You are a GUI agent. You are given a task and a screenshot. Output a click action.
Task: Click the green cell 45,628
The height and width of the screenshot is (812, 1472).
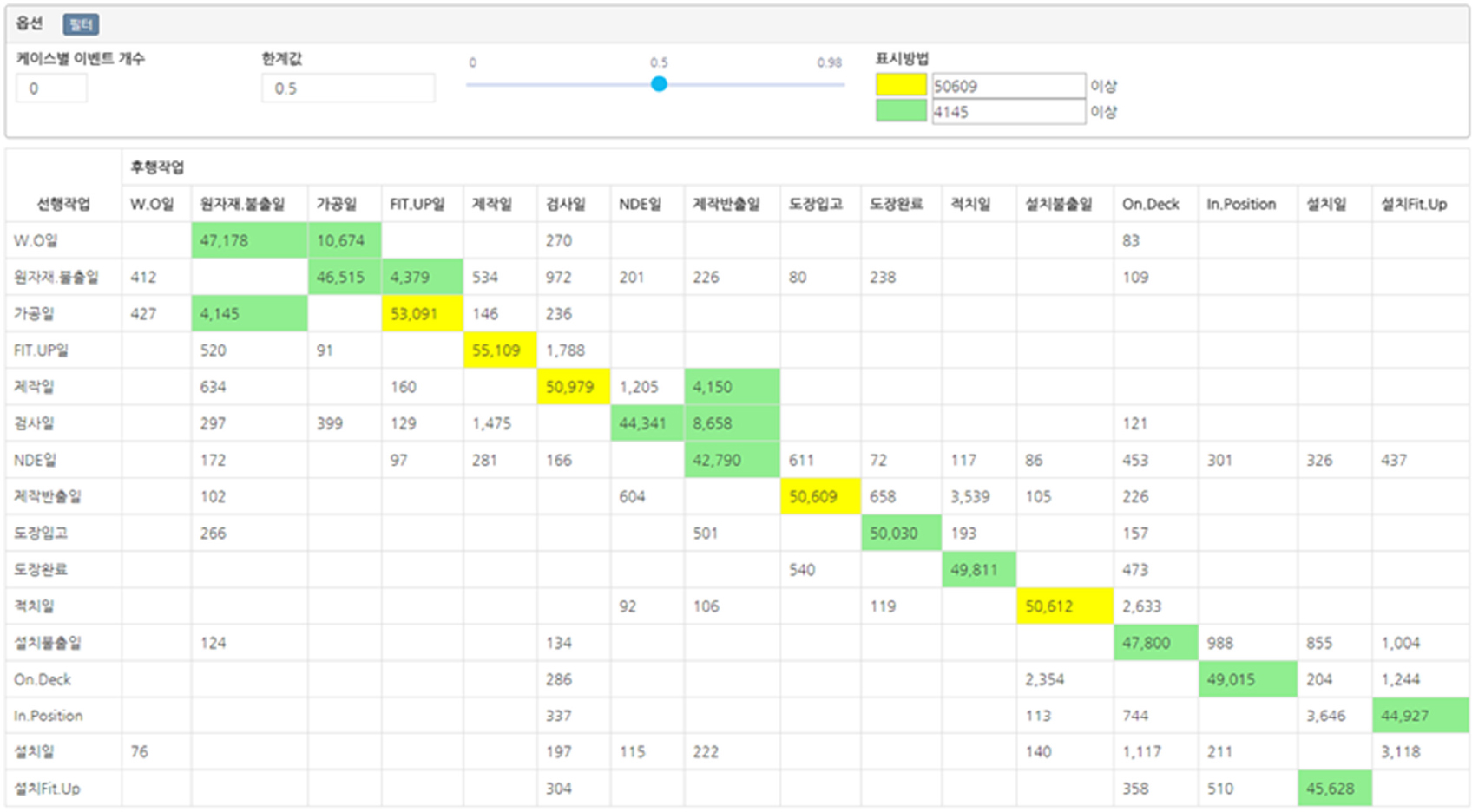point(1335,788)
